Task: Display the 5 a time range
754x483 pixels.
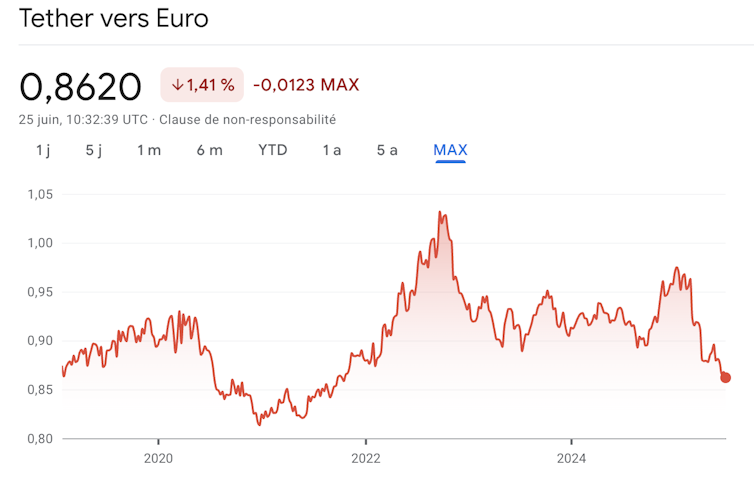Action: pos(387,150)
